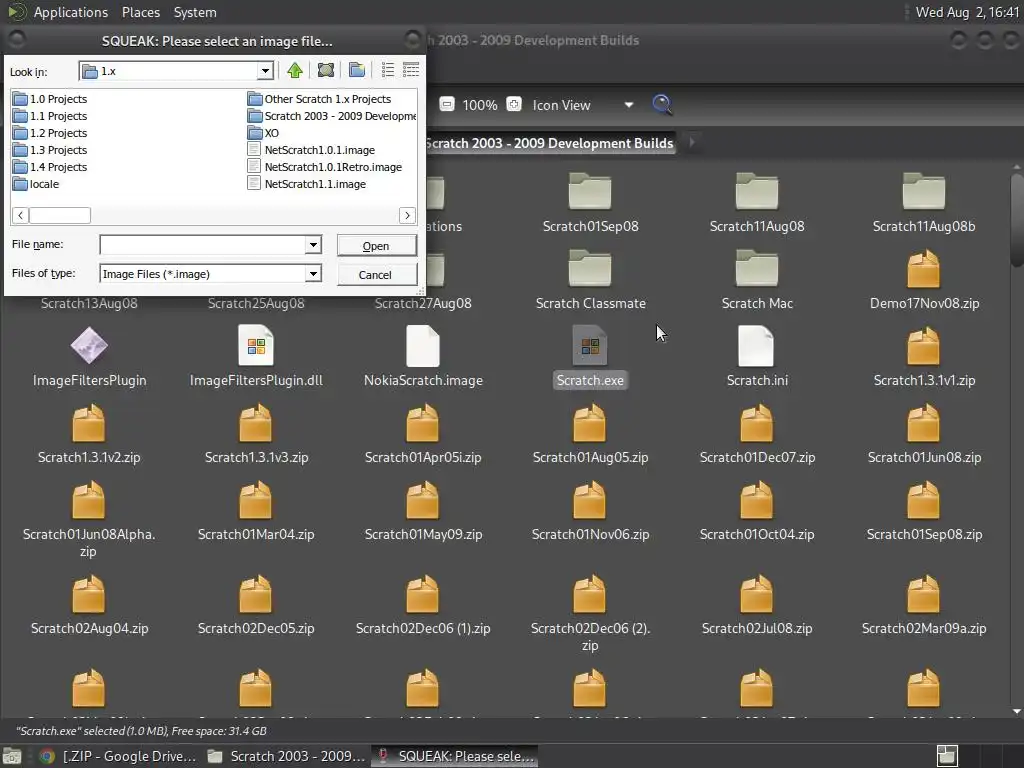The height and width of the screenshot is (768, 1024).
Task: Click the workspace switcher in bottom panel
Action: pyautogui.click(x=947, y=756)
